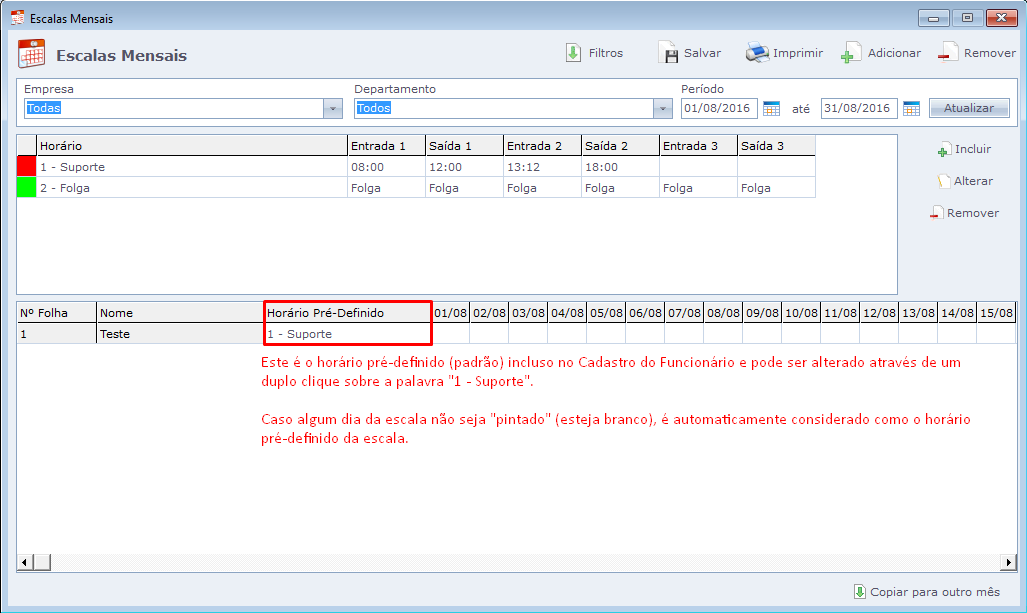Expand the Departamento dropdown
1027x613 pixels.
tap(662, 109)
